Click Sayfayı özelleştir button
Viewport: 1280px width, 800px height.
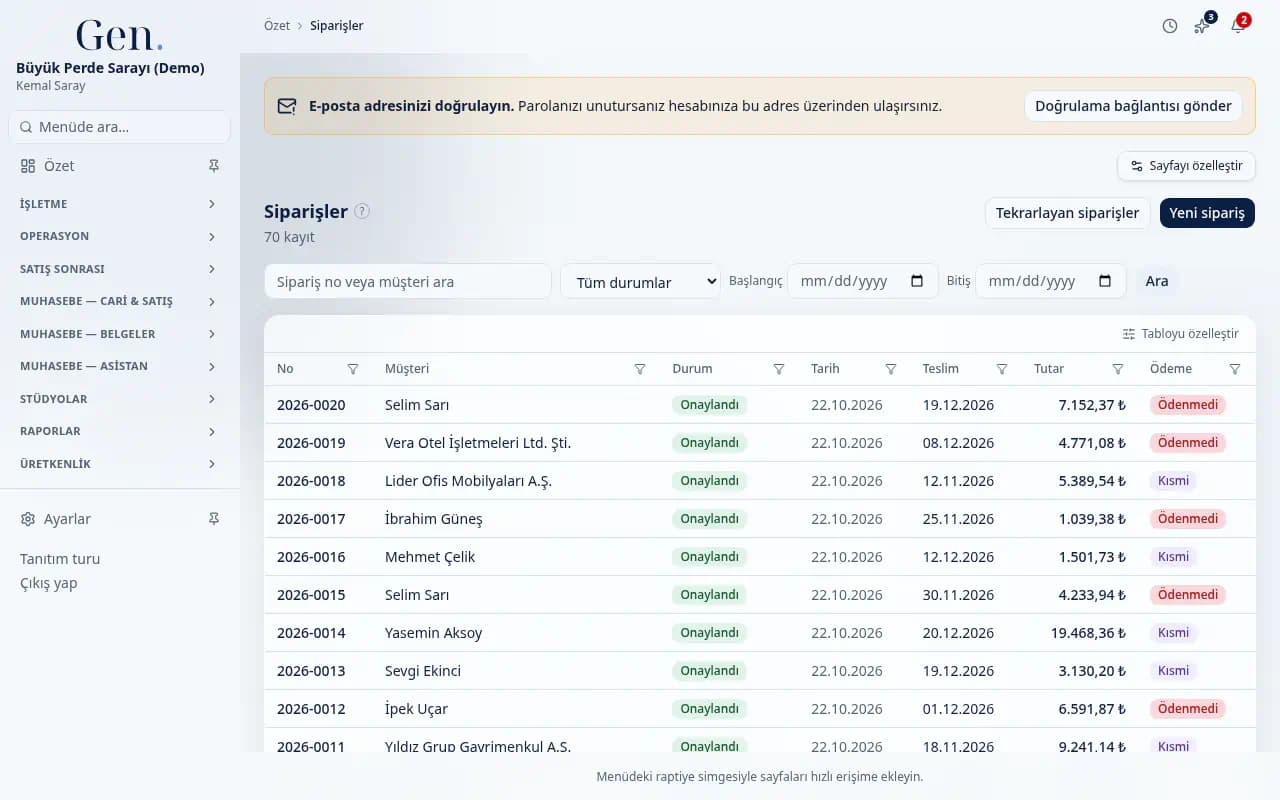1186,166
